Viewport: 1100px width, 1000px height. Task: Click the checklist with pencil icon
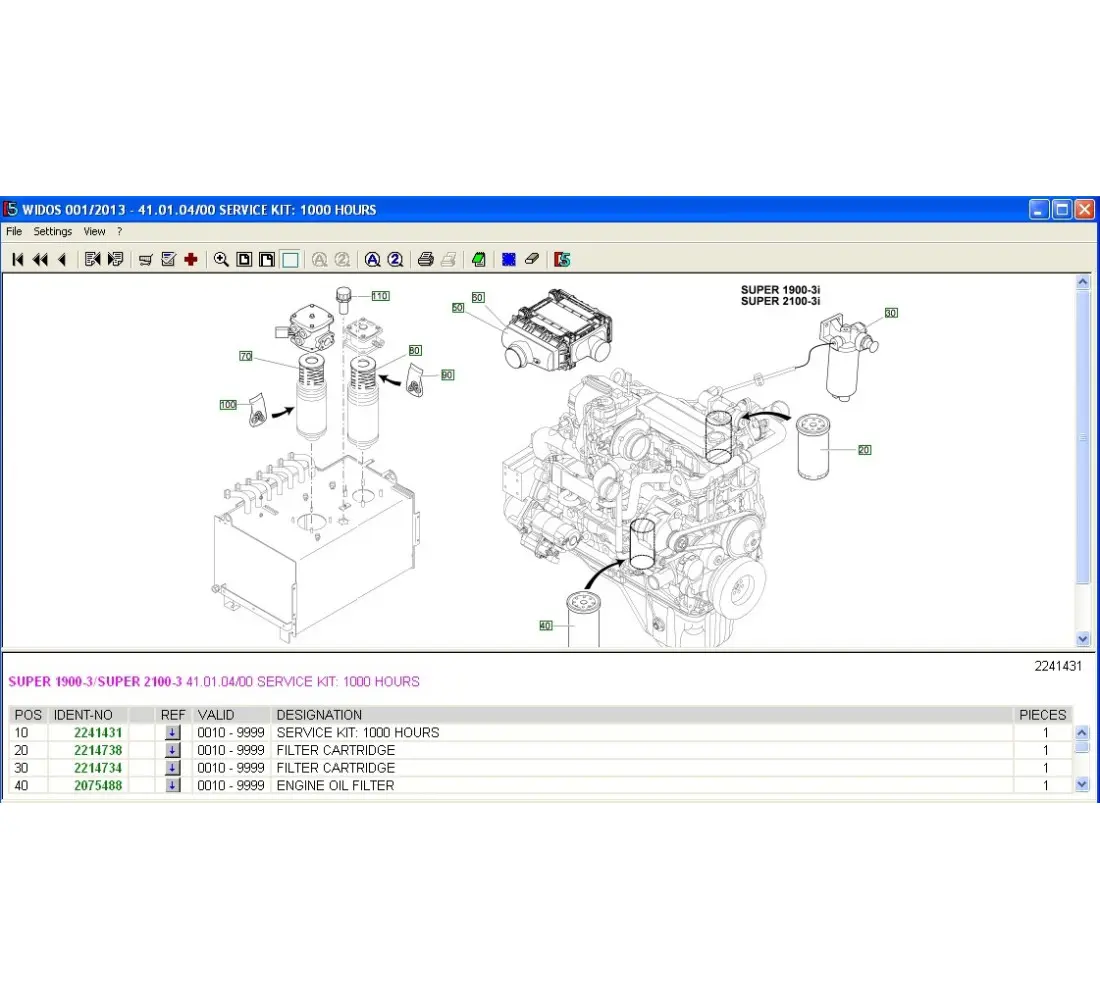point(168,260)
